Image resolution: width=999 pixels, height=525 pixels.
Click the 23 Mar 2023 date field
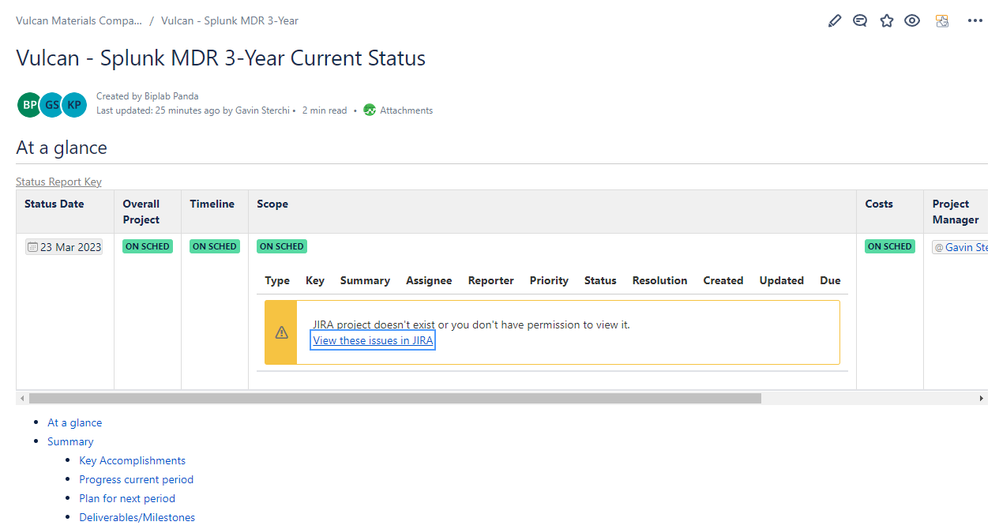pos(64,247)
